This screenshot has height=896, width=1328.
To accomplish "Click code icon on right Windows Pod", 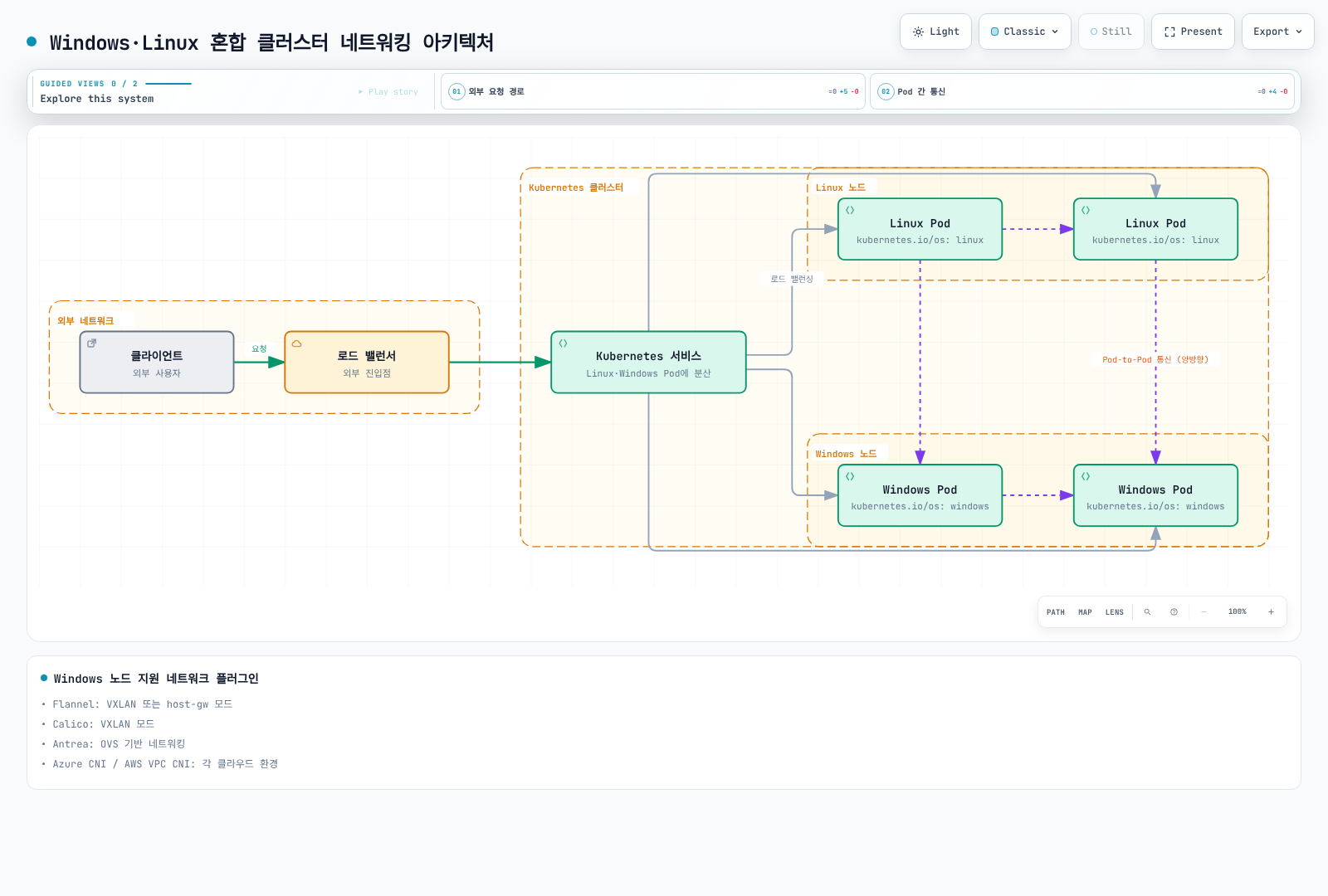I will [x=1086, y=477].
